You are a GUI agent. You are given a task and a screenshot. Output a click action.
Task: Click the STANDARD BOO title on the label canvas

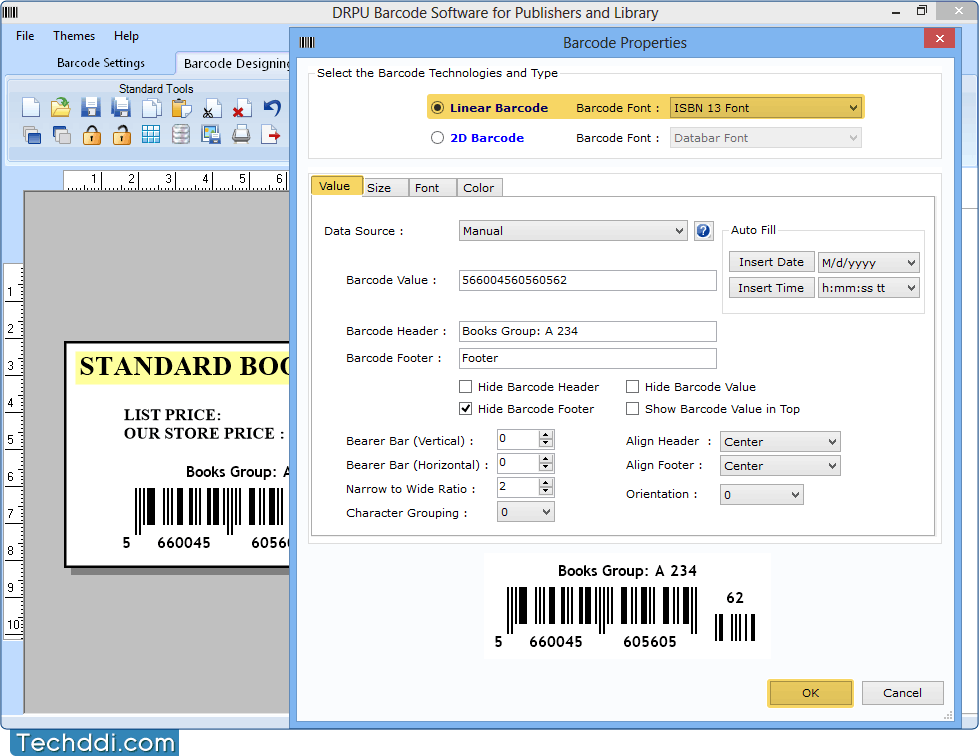point(184,366)
